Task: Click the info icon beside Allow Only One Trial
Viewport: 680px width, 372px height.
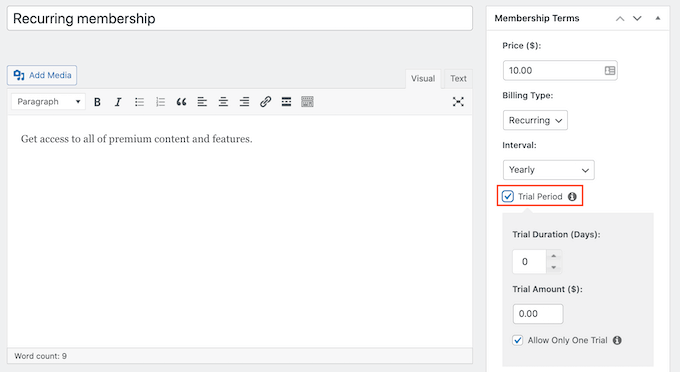Action: [617, 340]
